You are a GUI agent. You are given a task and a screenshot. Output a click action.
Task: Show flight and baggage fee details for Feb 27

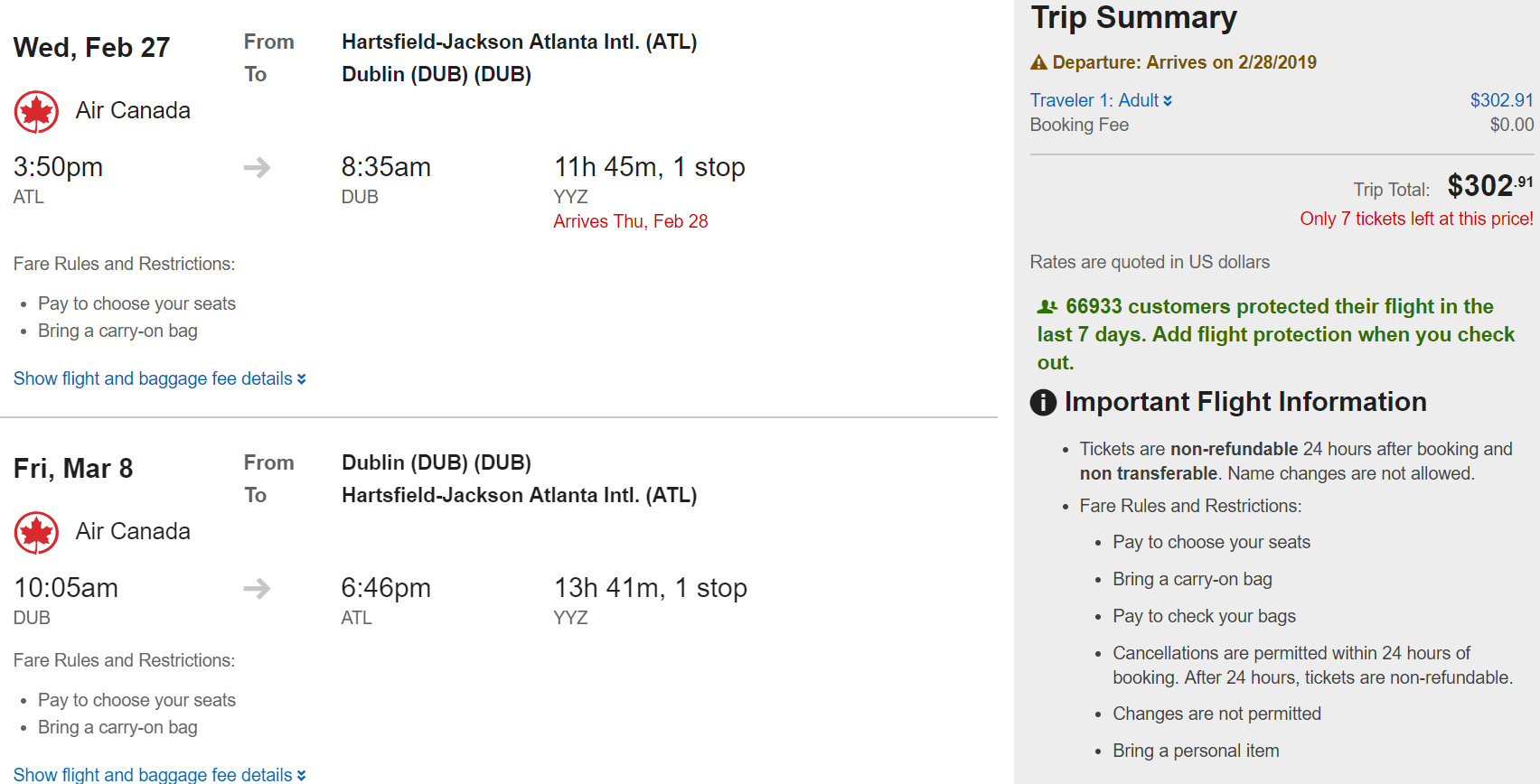point(159,378)
